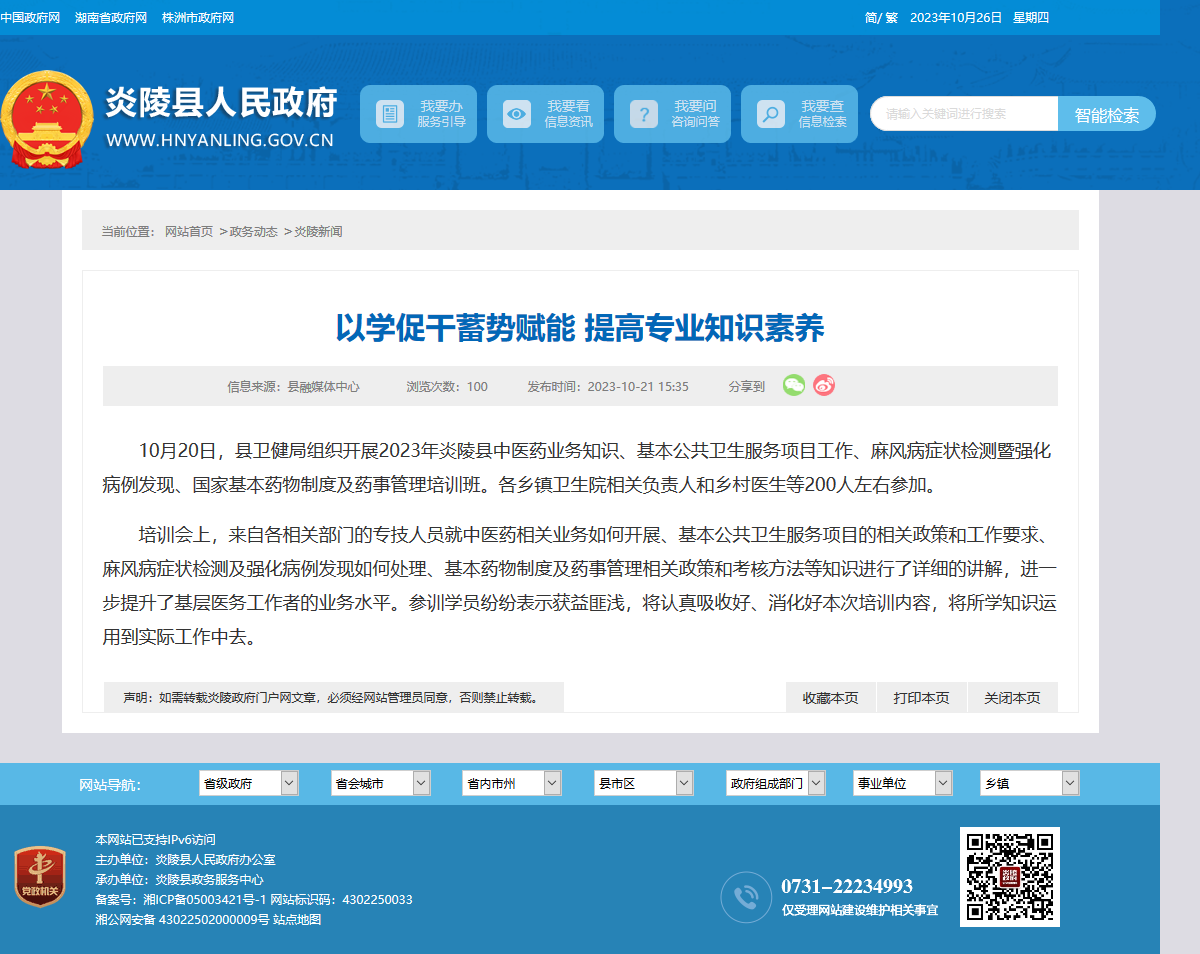Share article via WeChat icon

pos(794,385)
